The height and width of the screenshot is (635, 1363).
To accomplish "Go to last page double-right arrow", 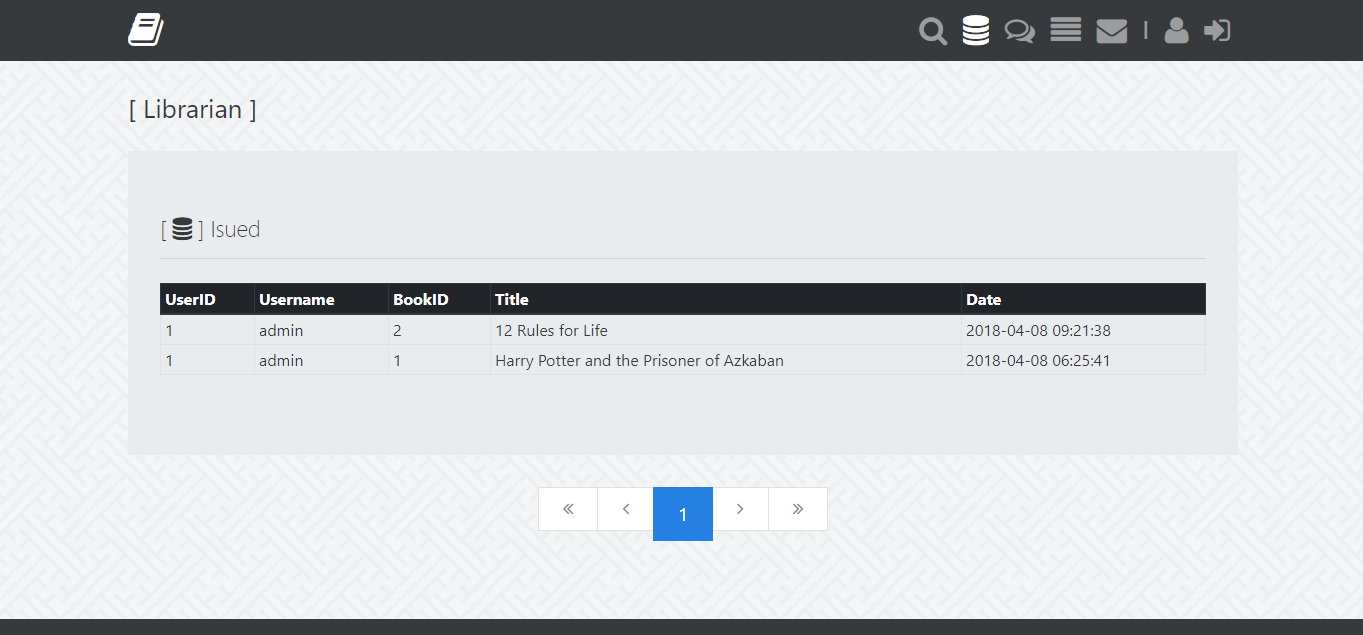I will pos(798,509).
